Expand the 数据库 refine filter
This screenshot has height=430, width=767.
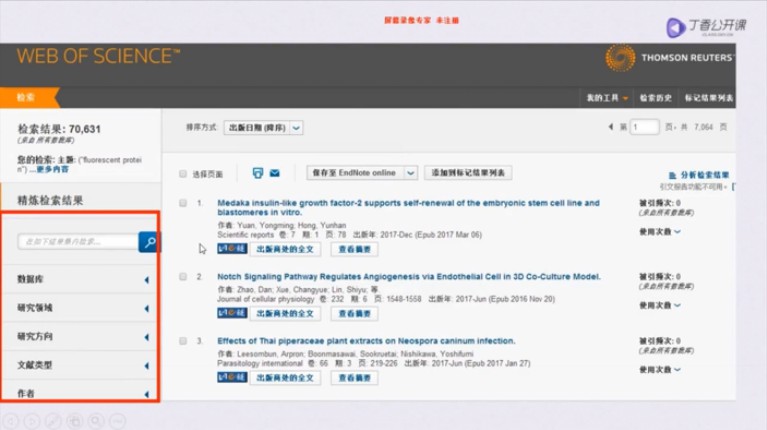point(83,280)
